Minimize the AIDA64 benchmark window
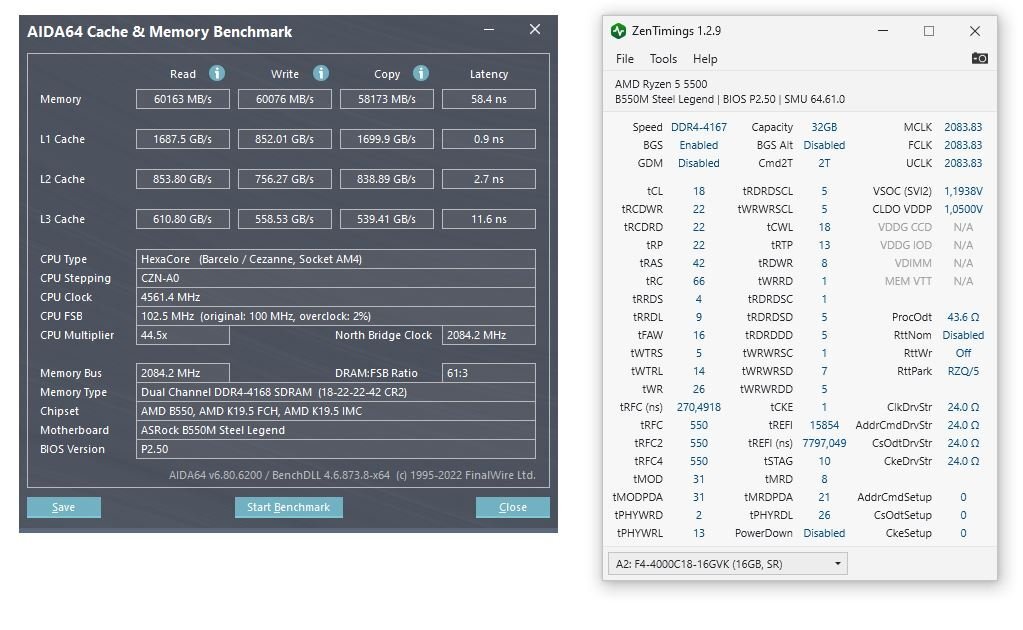Viewport: 1023px width, 630px height. (489, 29)
